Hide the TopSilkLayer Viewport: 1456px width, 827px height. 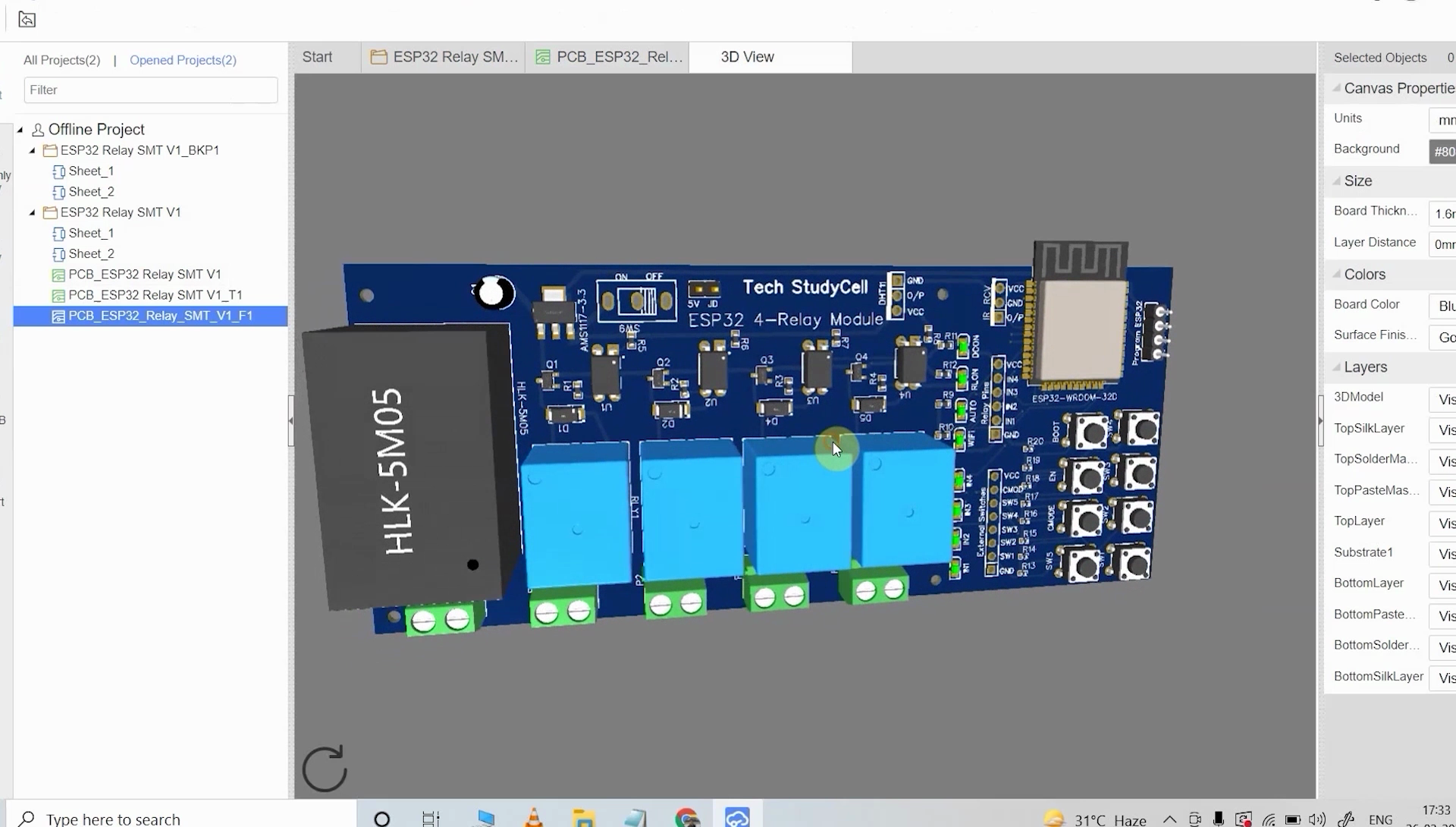pos(1444,430)
